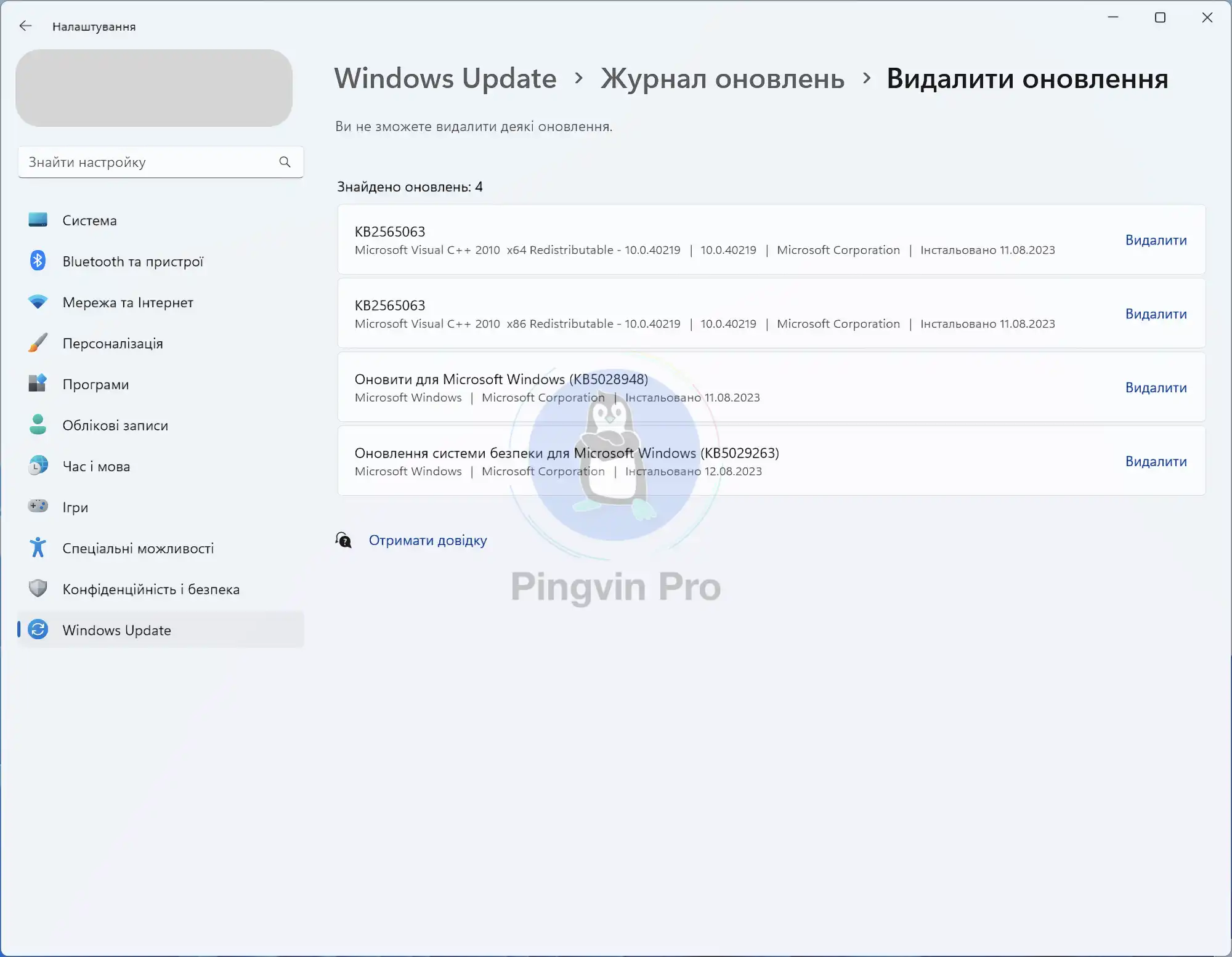Select the KB5028948 update title
Screen dimensions: 1232x957
click(501, 379)
